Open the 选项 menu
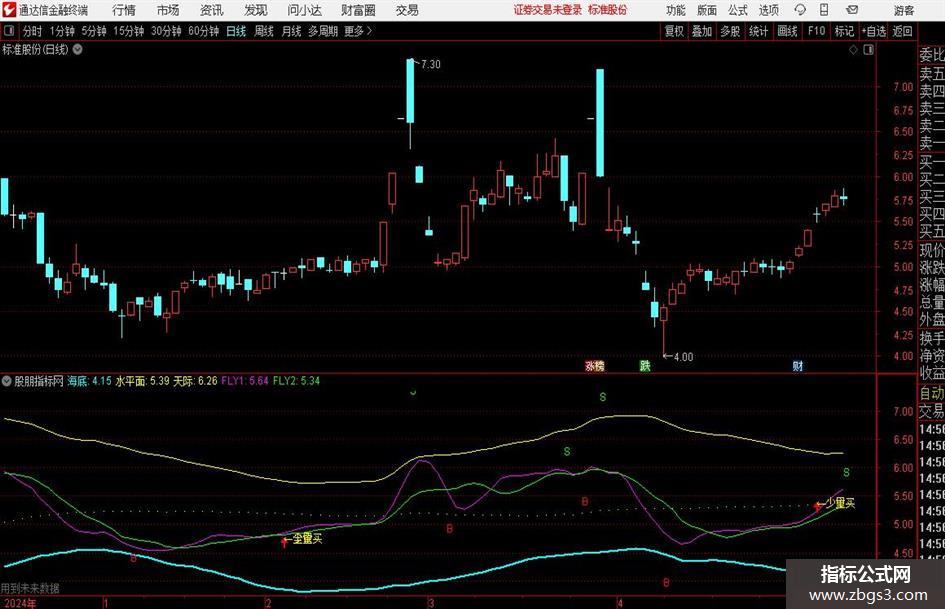 768,10
